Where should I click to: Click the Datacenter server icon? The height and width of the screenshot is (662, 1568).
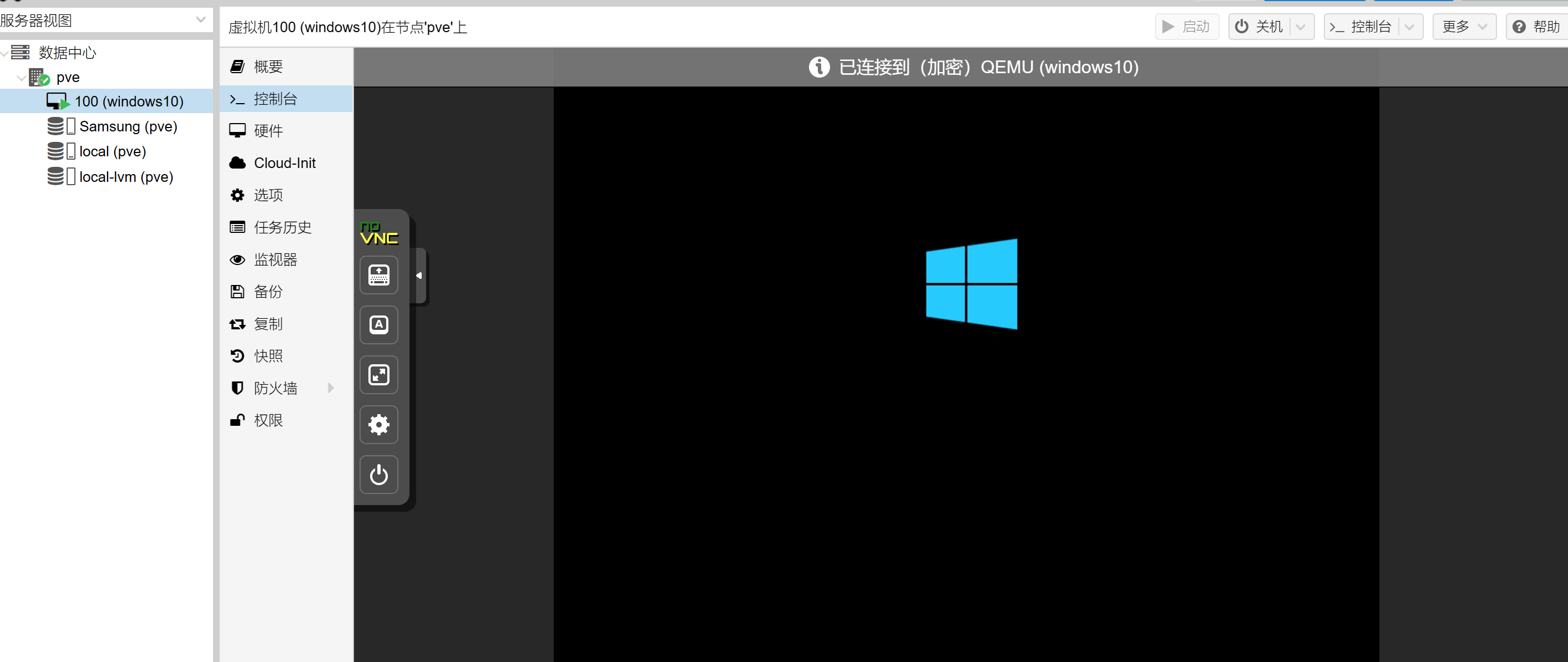(20, 52)
